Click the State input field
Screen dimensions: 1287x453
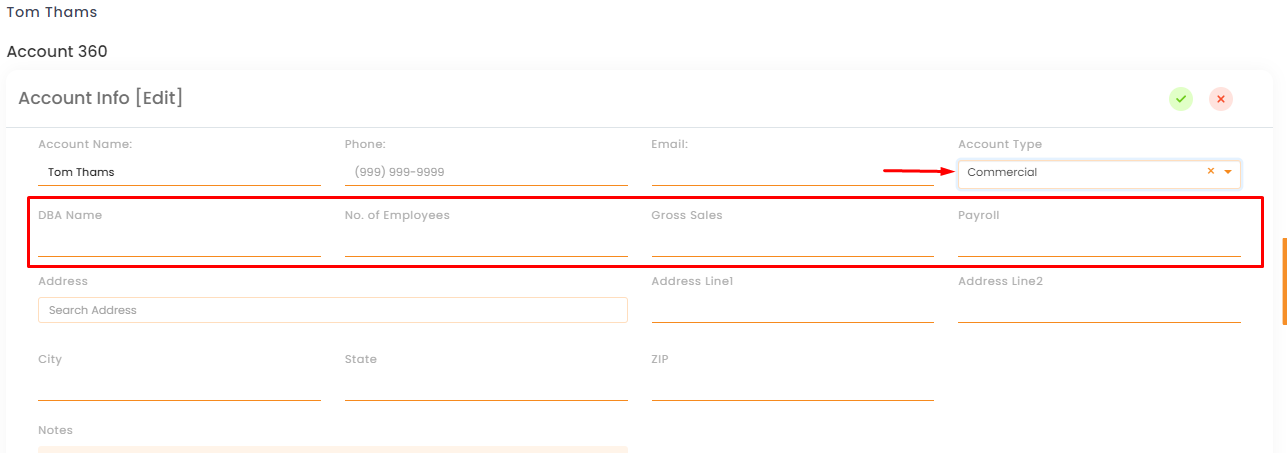pyautogui.click(x=486, y=388)
